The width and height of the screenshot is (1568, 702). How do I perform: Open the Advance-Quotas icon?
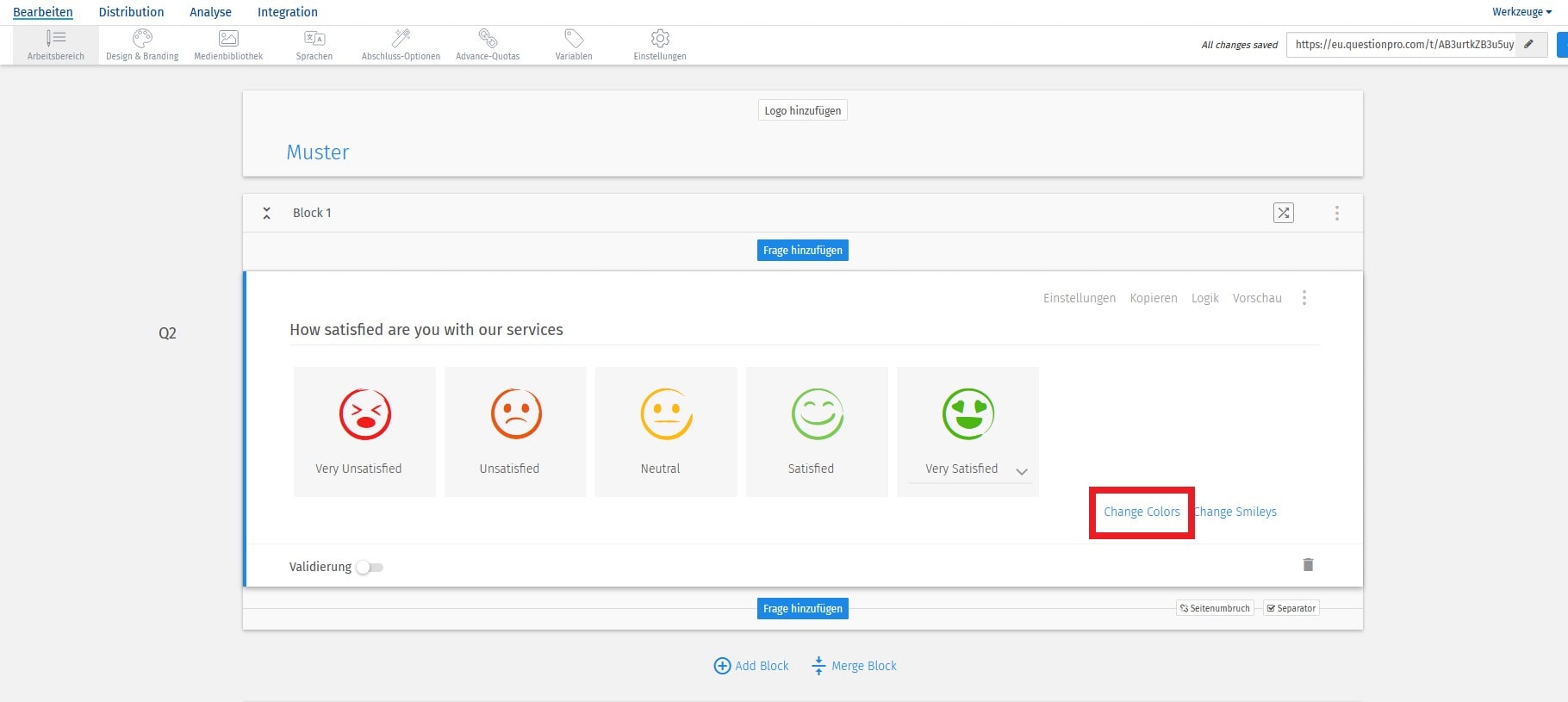coord(488,38)
